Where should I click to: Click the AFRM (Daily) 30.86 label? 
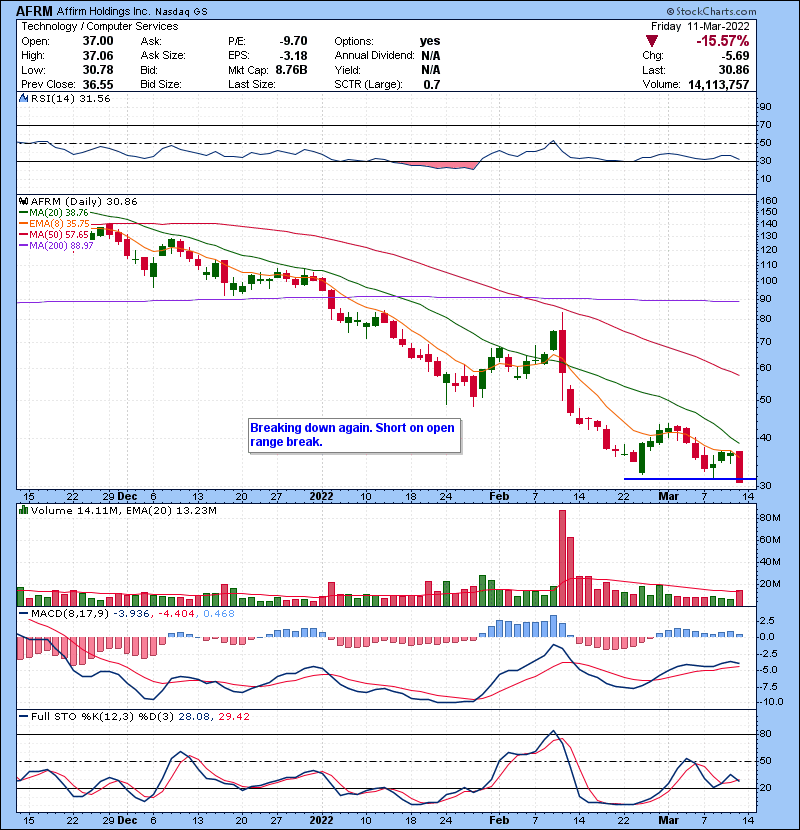coord(84,202)
